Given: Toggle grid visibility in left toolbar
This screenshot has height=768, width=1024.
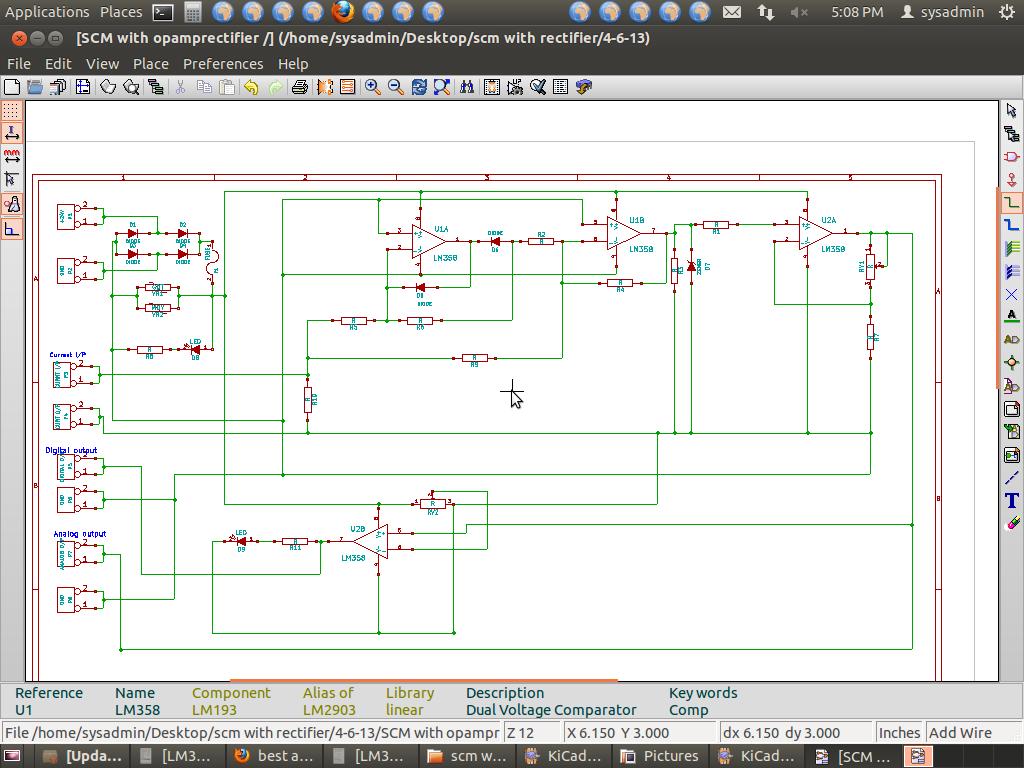Looking at the screenshot, I should click(x=11, y=110).
